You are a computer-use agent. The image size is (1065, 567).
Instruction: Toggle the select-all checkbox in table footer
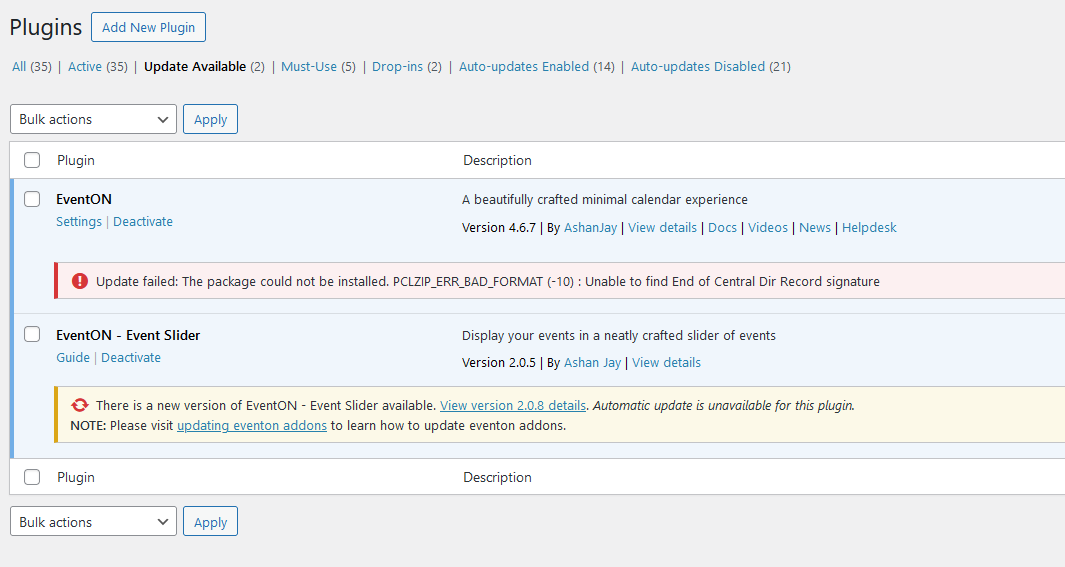(32, 477)
